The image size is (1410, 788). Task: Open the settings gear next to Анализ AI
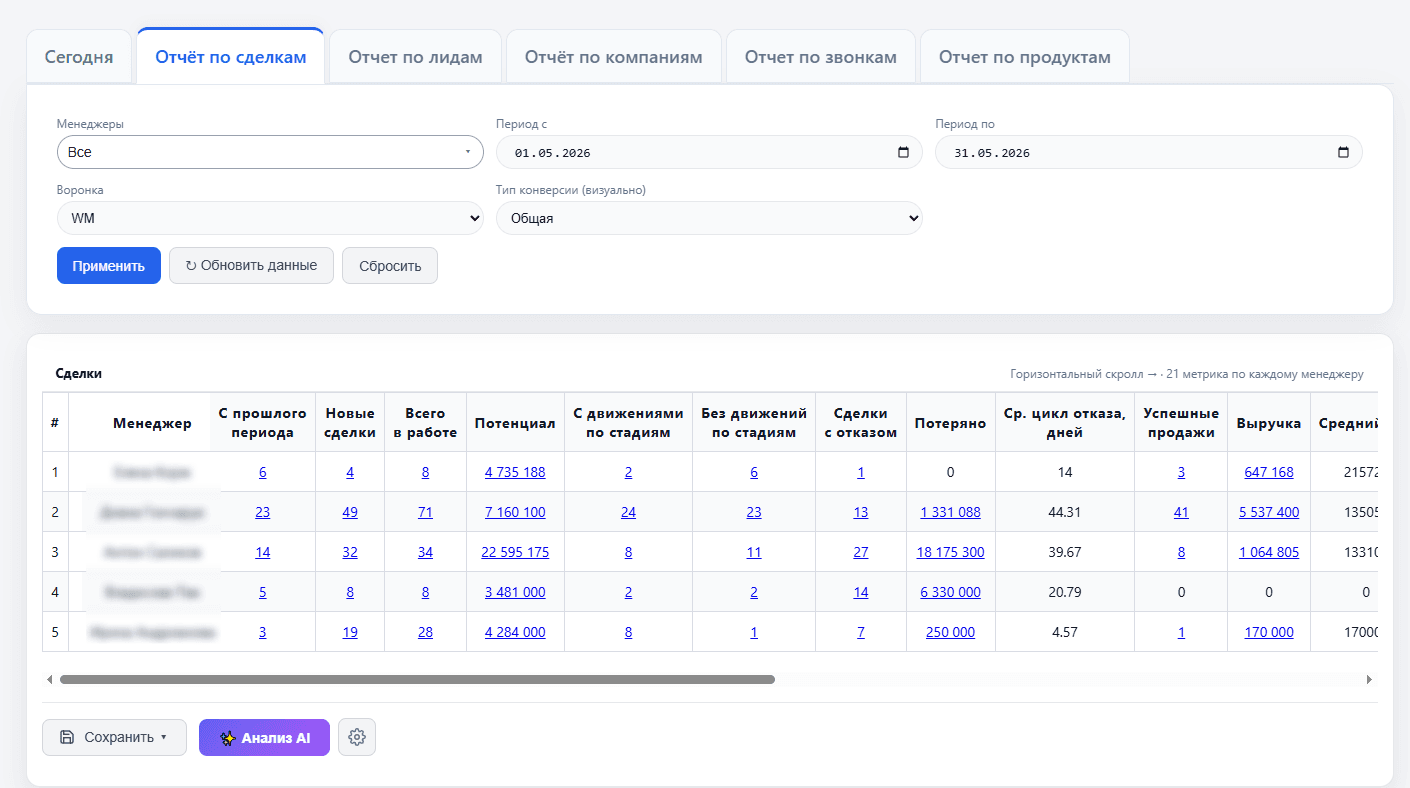pos(357,738)
